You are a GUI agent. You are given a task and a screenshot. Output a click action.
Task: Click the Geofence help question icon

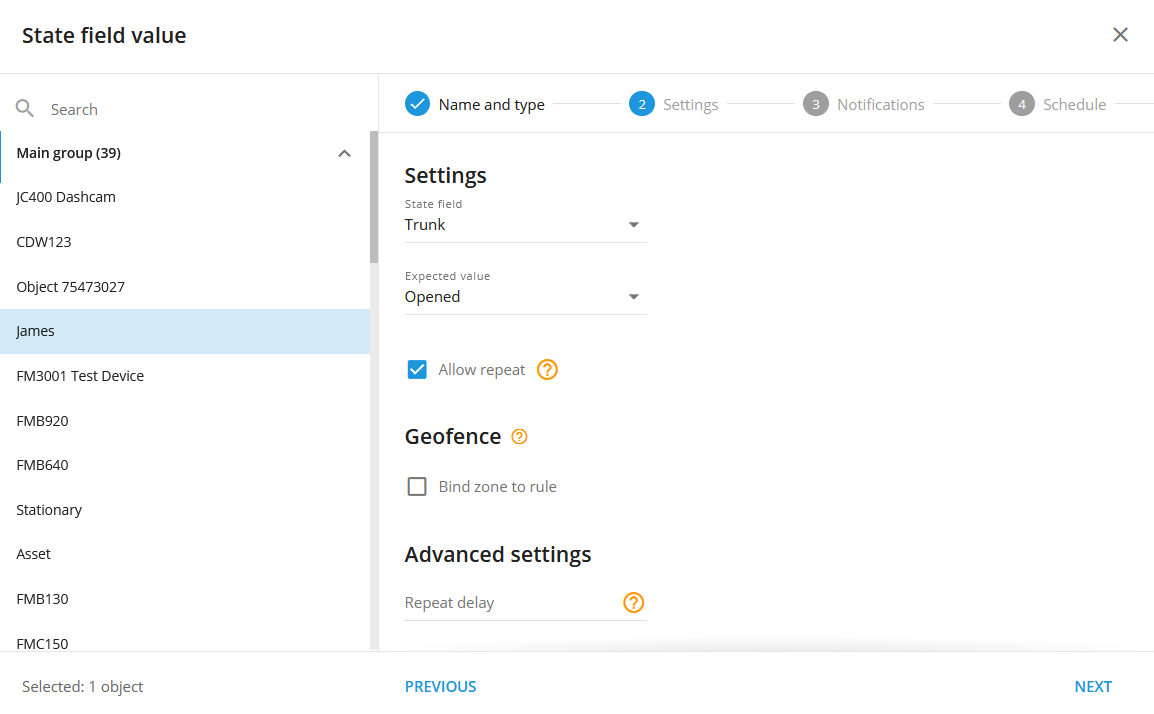click(519, 437)
